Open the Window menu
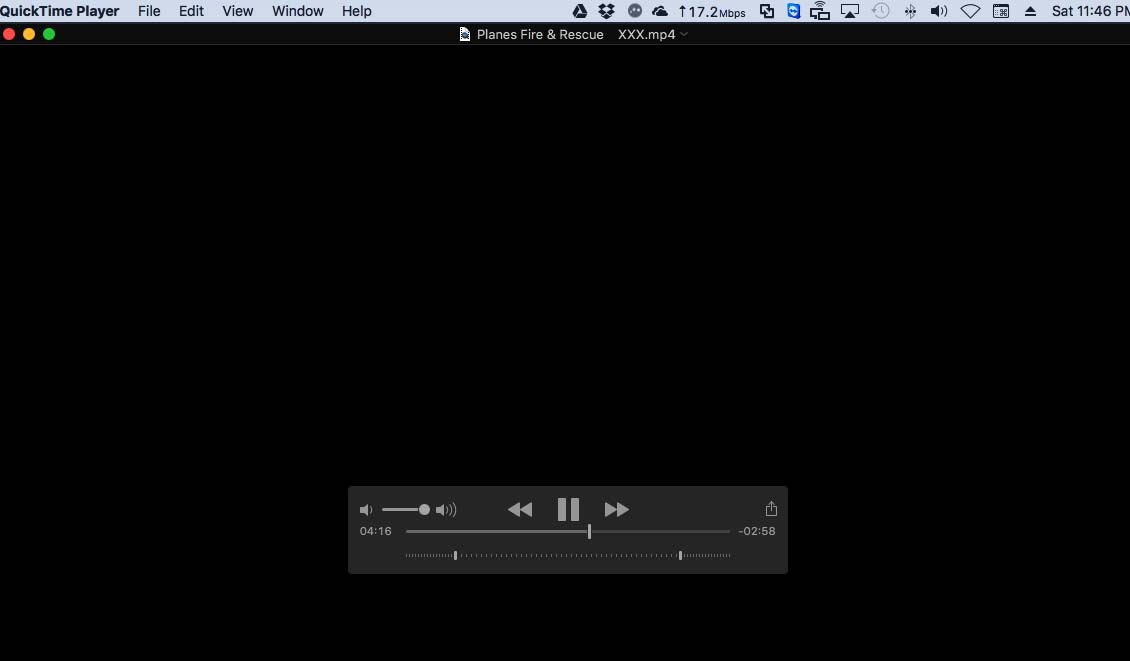 [298, 11]
